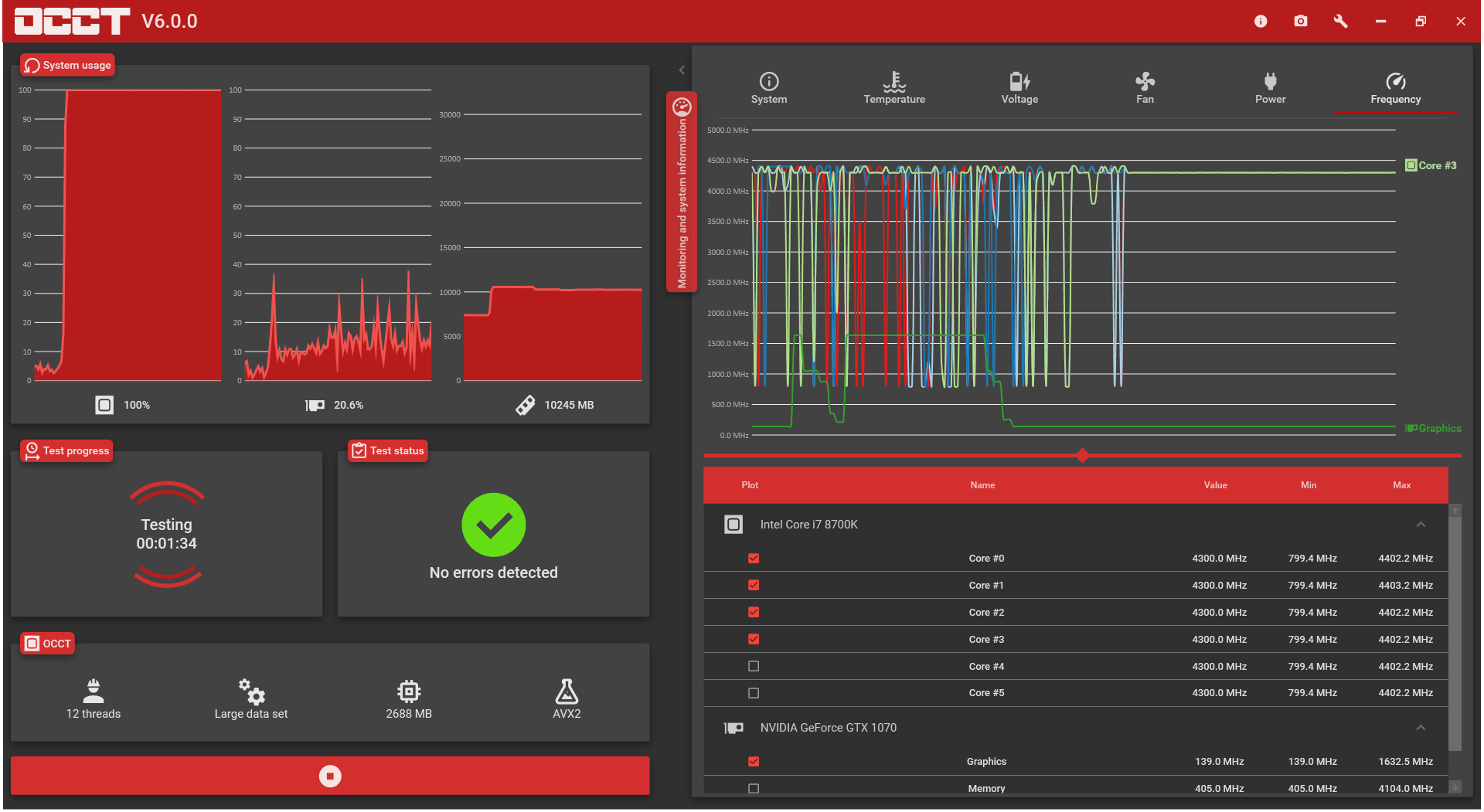Image resolution: width=1484 pixels, height=812 pixels.
Task: Collapse the monitoring panel with the arrow
Action: [682, 70]
